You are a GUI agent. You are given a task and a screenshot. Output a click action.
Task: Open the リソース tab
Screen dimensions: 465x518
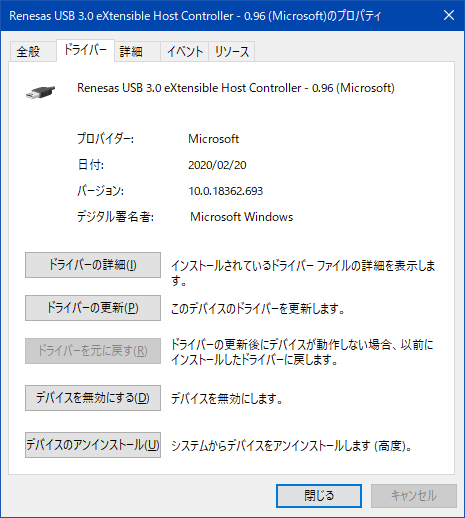pyautogui.click(x=232, y=51)
